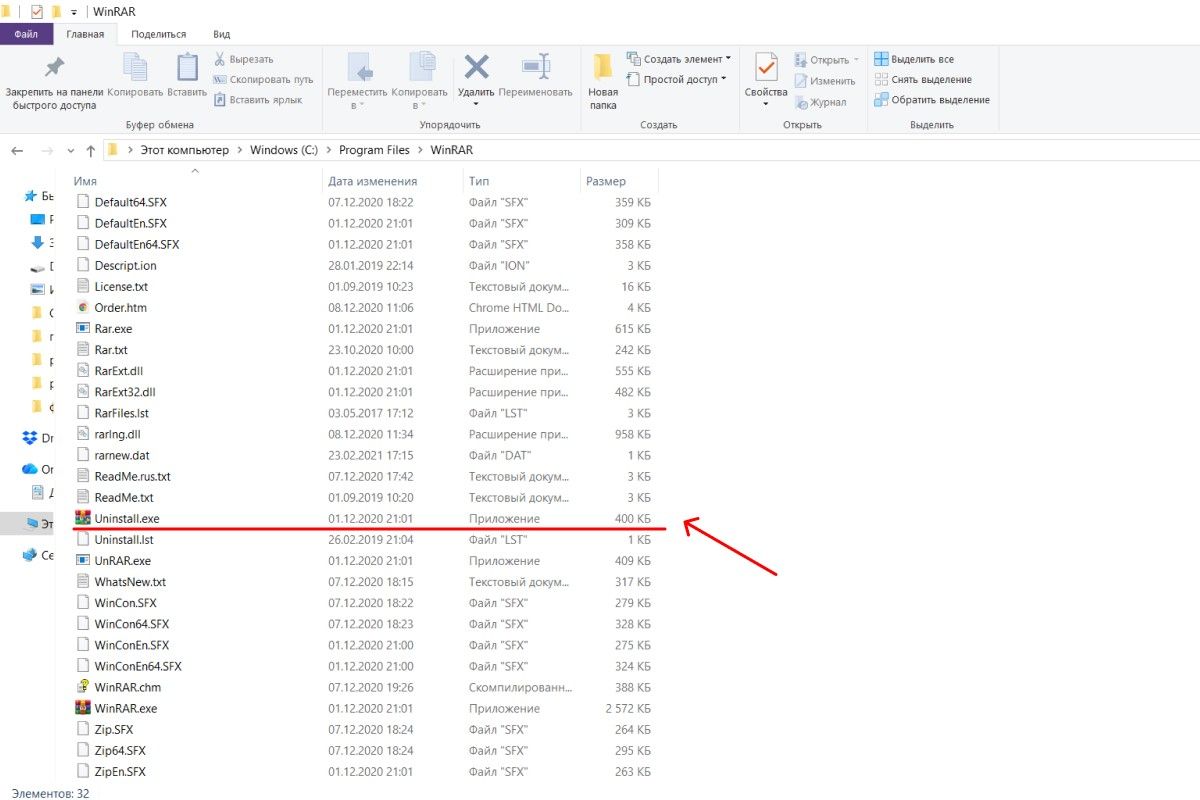This screenshot has height=800, width=1200.
Task: Switch to the Share (Поделиться) ribbon tab
Action: (158, 34)
